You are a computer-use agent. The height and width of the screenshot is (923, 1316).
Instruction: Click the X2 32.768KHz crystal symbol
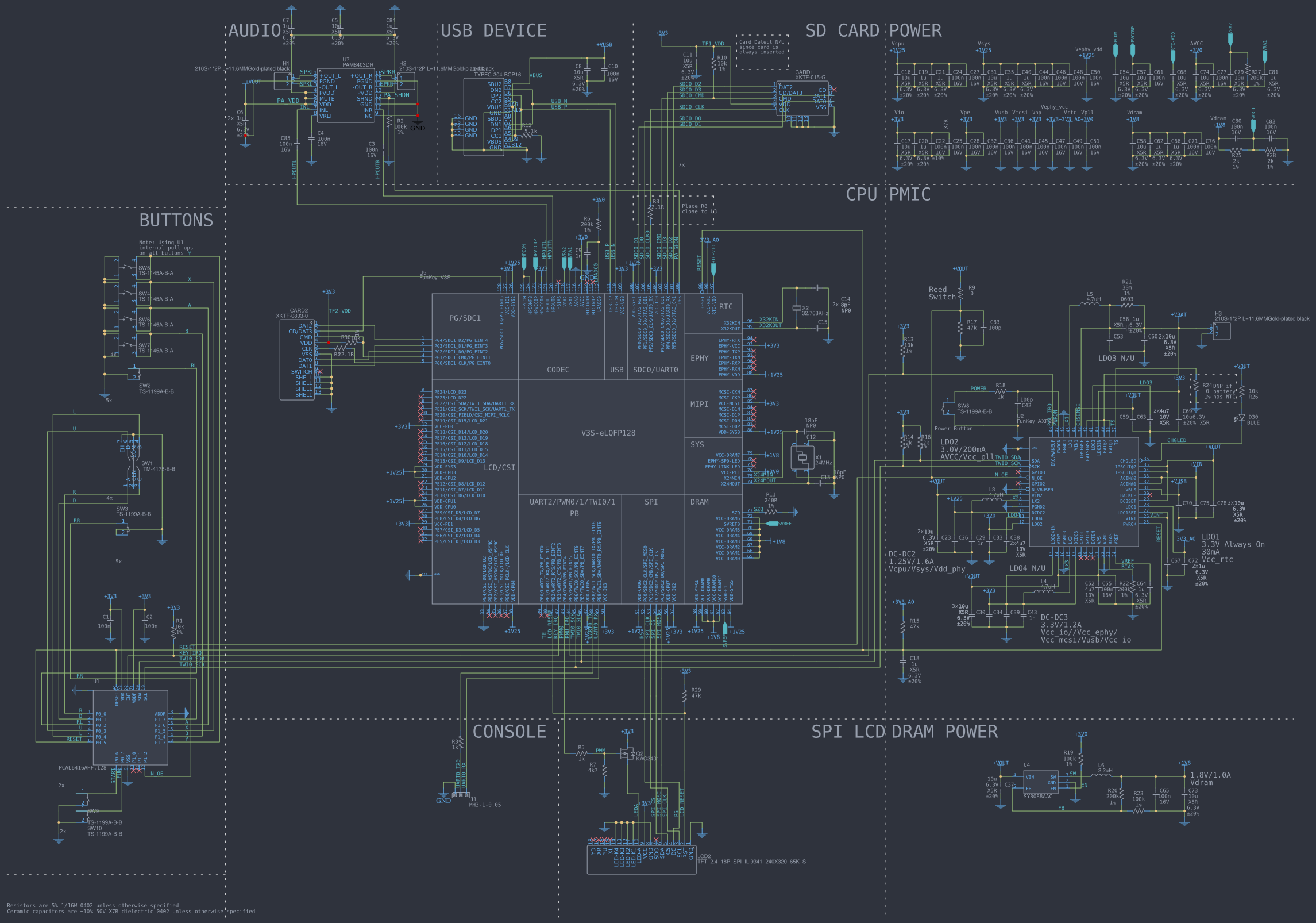(x=796, y=308)
